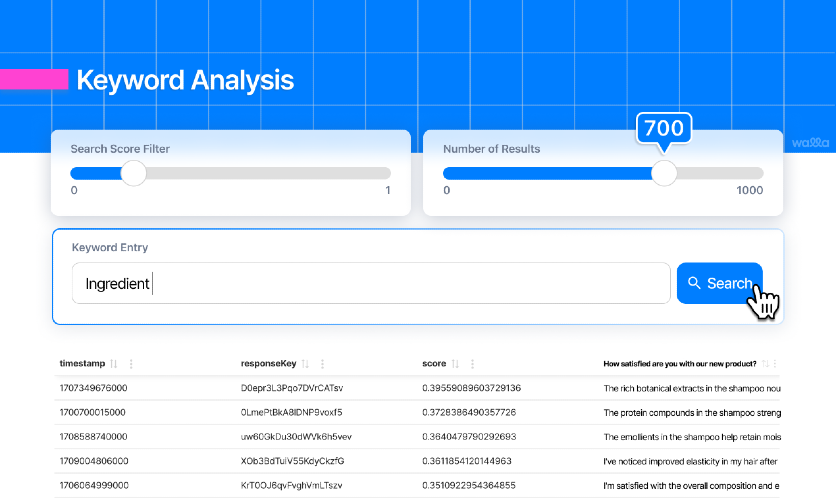Select score value 0.3611854120144963
Screen dimensions: 836x500
click(x=467, y=461)
